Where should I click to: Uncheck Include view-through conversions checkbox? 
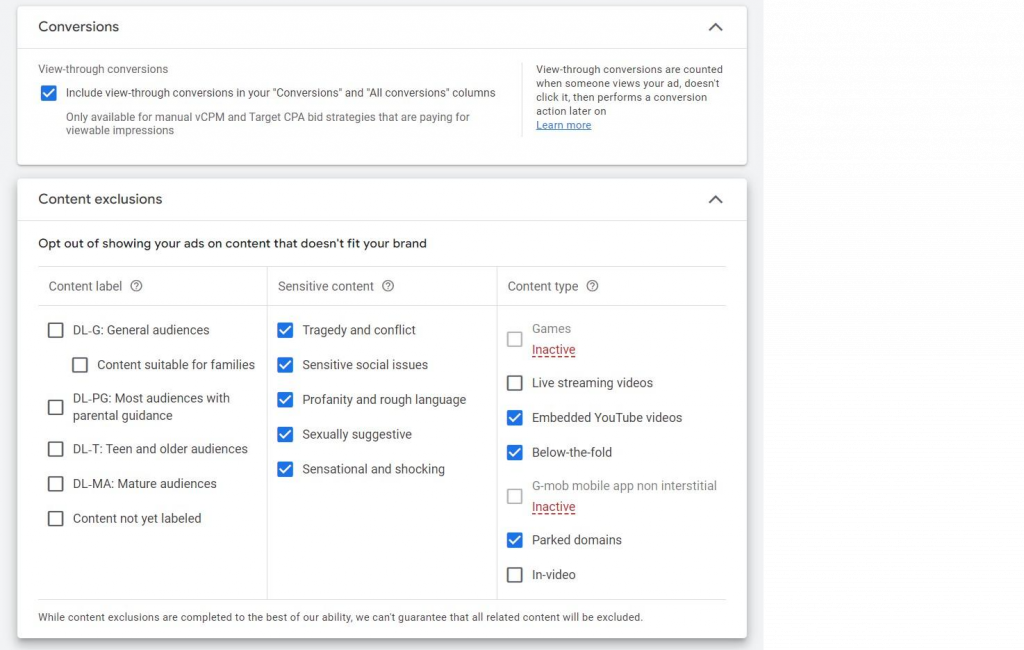pyautogui.click(x=49, y=93)
